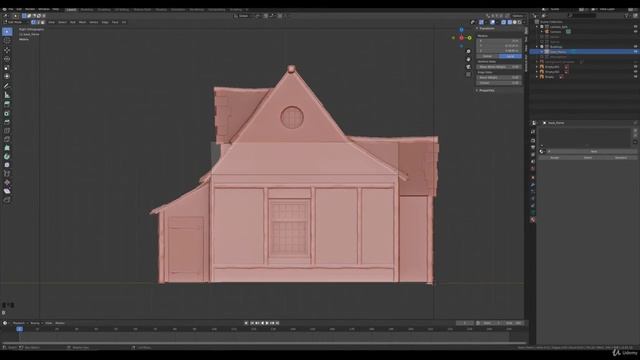Click the Local button in Transform panel
The height and width of the screenshot is (360, 640).
pos(510,56)
